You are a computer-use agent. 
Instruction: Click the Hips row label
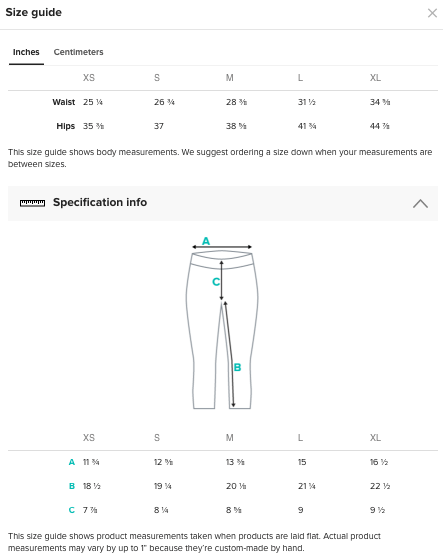click(65, 126)
